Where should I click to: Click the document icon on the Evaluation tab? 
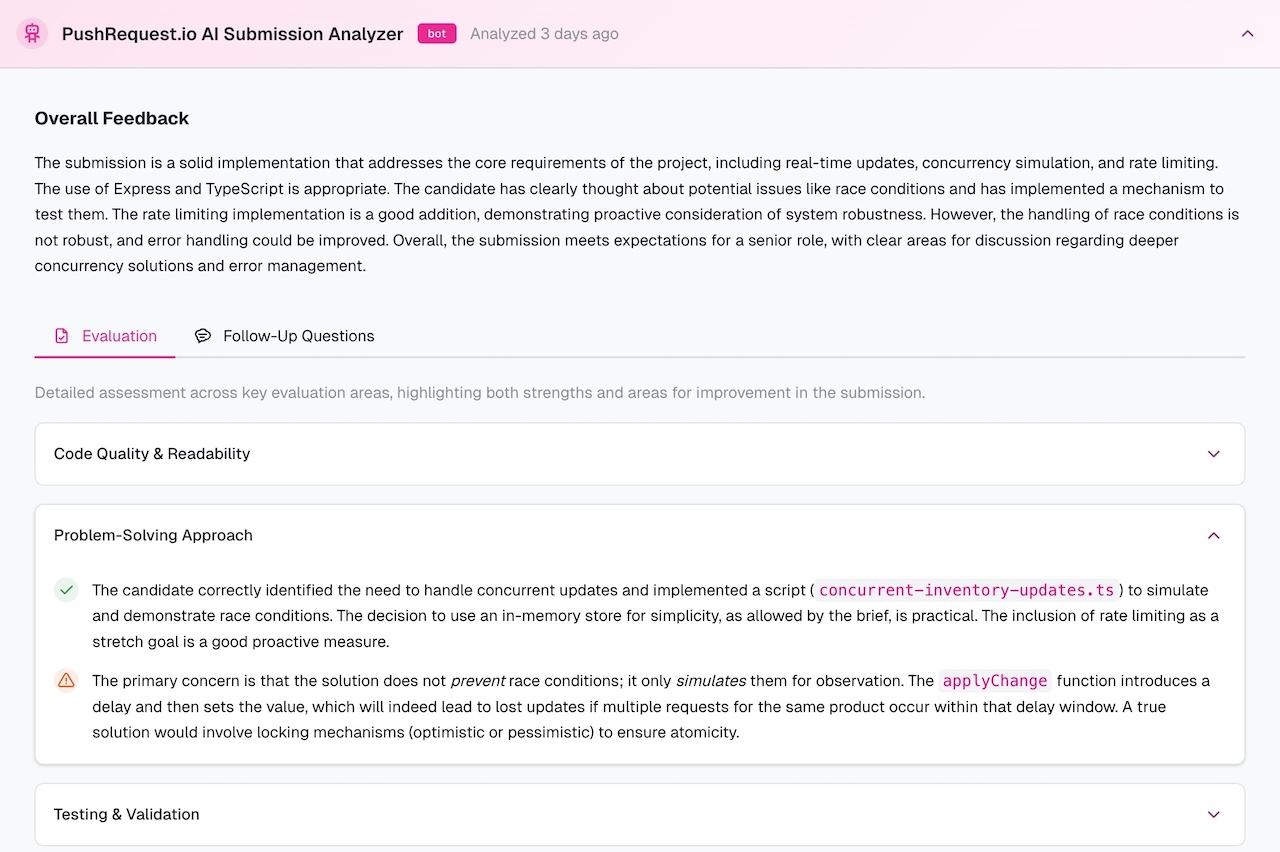click(x=62, y=335)
